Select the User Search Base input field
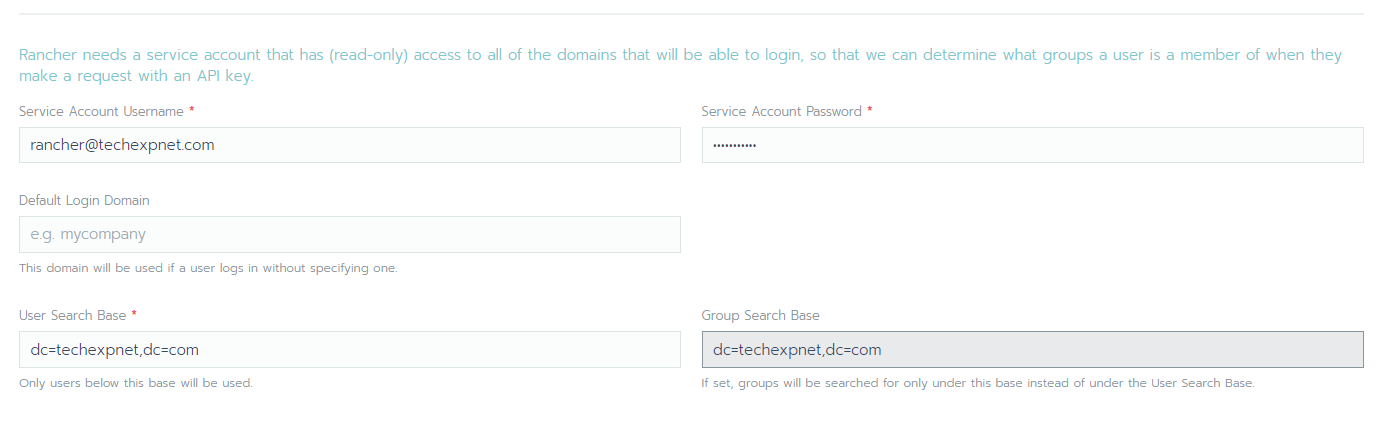The height and width of the screenshot is (427, 1381). pos(349,349)
